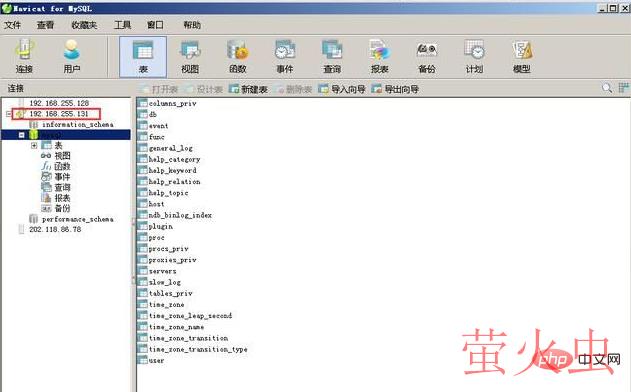Select the procs_priv table

pyautogui.click(x=168, y=249)
